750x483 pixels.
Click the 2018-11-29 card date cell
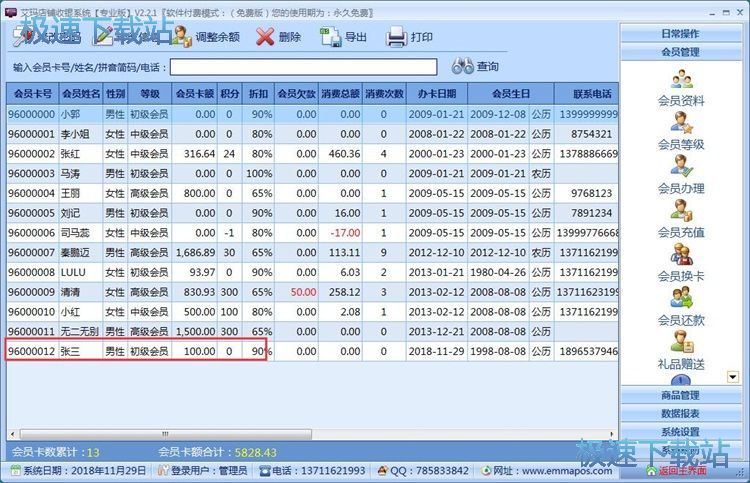tap(436, 351)
